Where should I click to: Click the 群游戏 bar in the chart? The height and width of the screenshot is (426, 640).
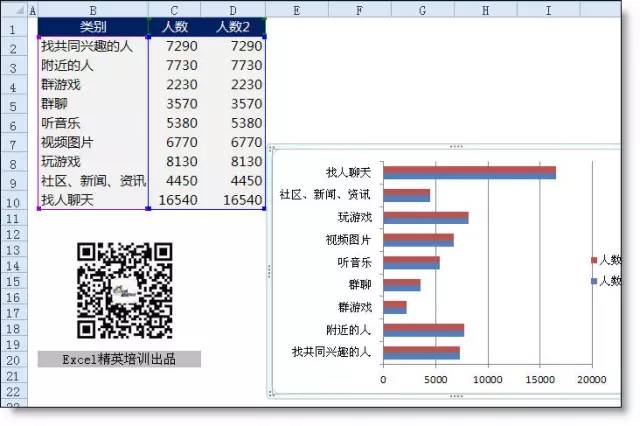(x=395, y=307)
